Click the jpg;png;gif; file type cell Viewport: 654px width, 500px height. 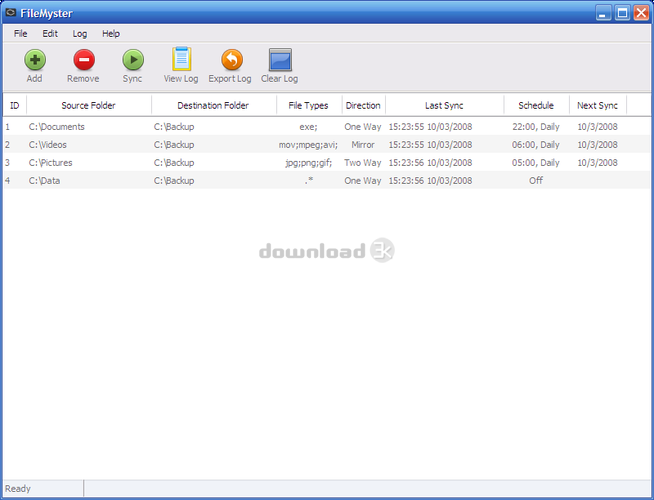pos(309,163)
